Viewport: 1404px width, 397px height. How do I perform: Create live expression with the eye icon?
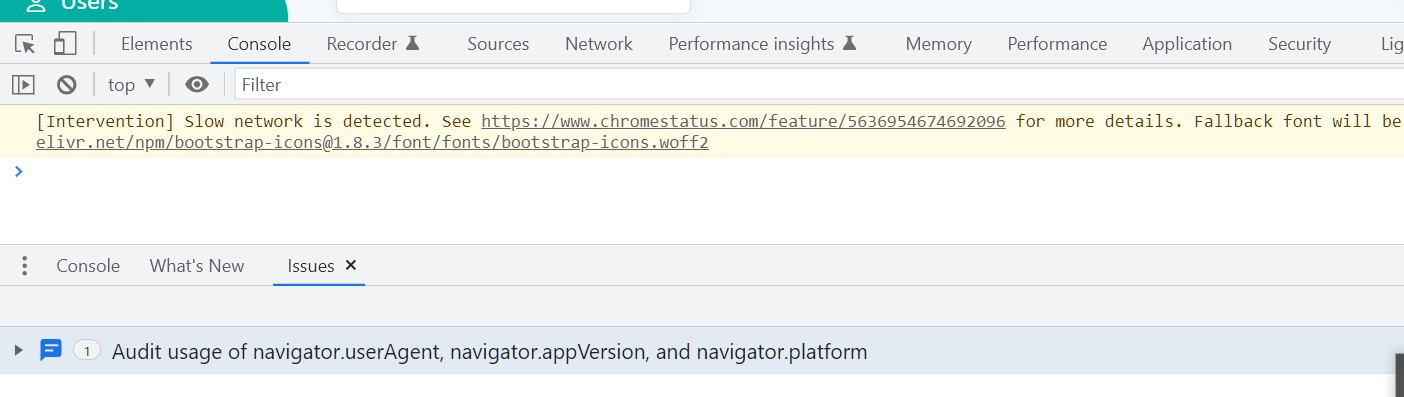point(197,85)
